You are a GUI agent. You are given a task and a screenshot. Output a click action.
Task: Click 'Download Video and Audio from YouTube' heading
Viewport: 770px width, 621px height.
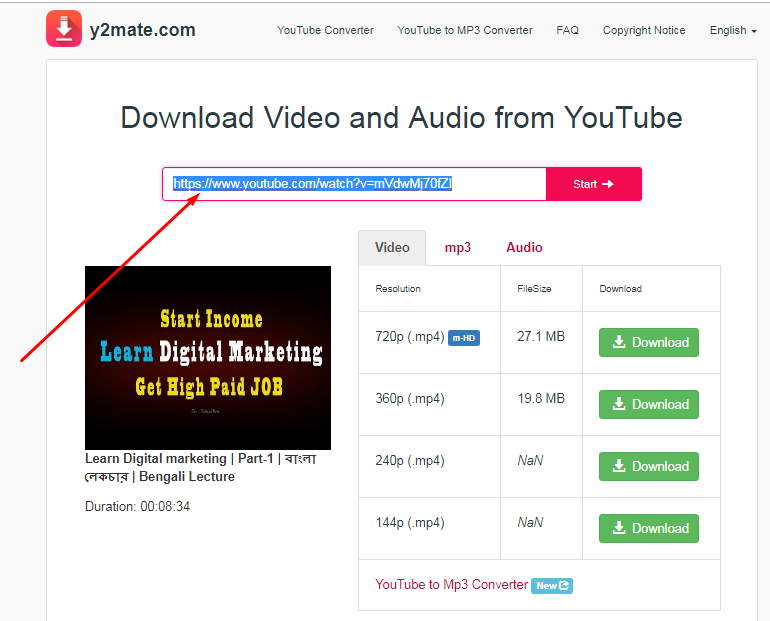pos(402,118)
